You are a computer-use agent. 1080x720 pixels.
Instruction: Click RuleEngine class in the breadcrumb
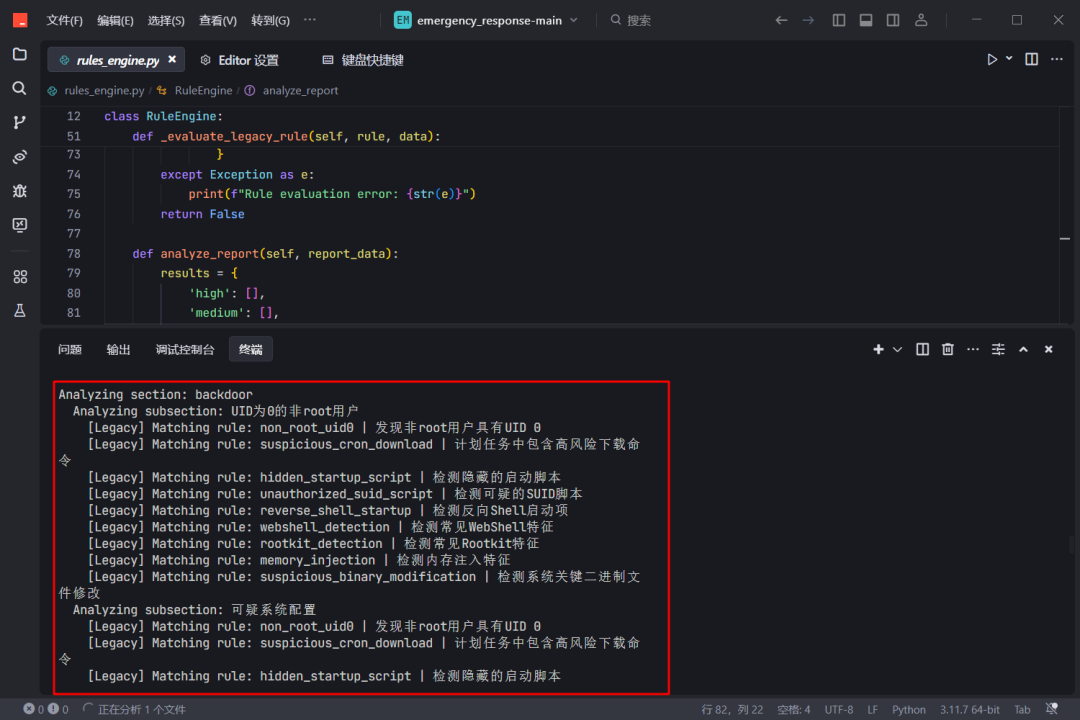[203, 90]
